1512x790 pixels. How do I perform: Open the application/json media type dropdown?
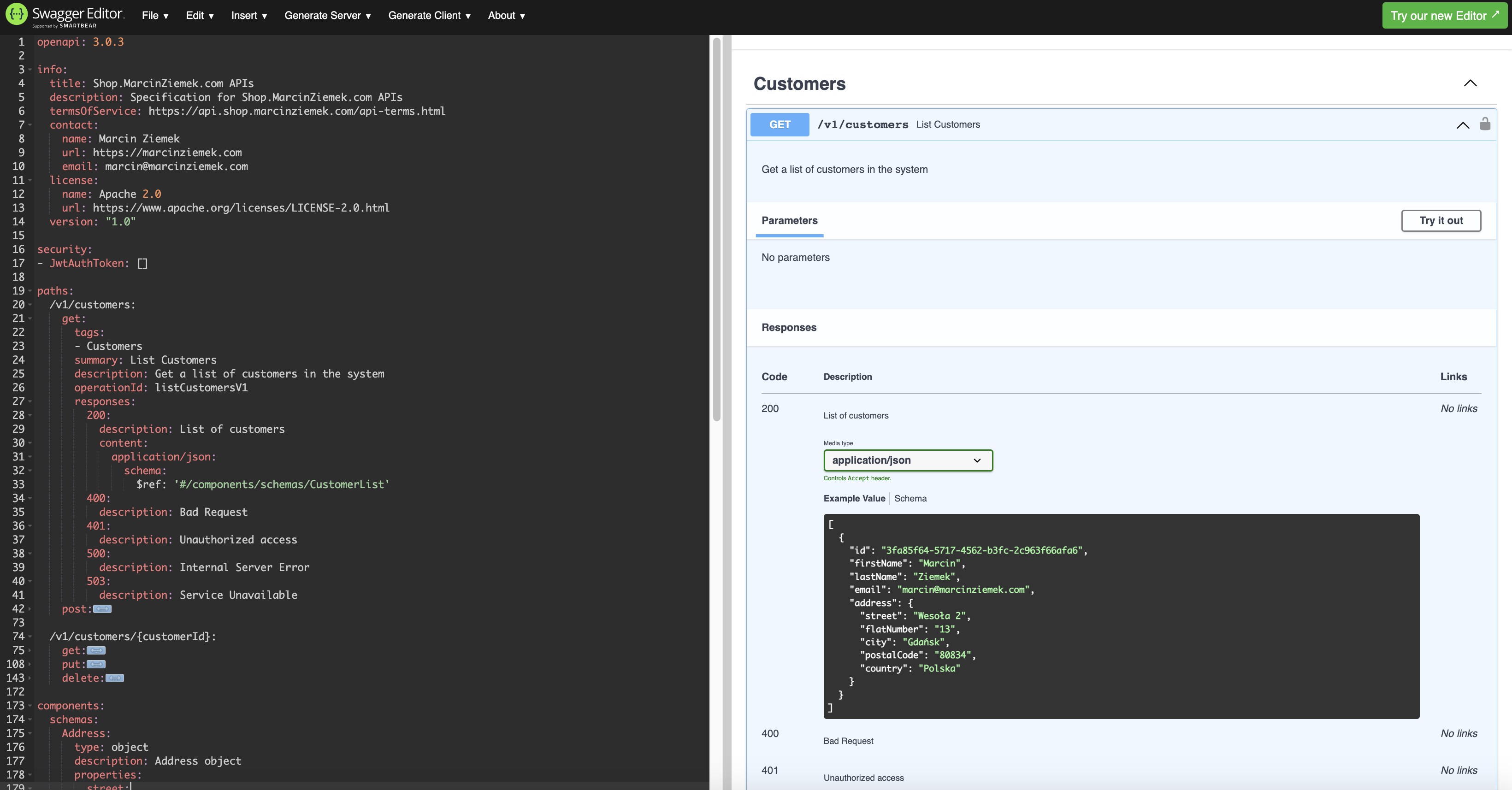pos(908,460)
